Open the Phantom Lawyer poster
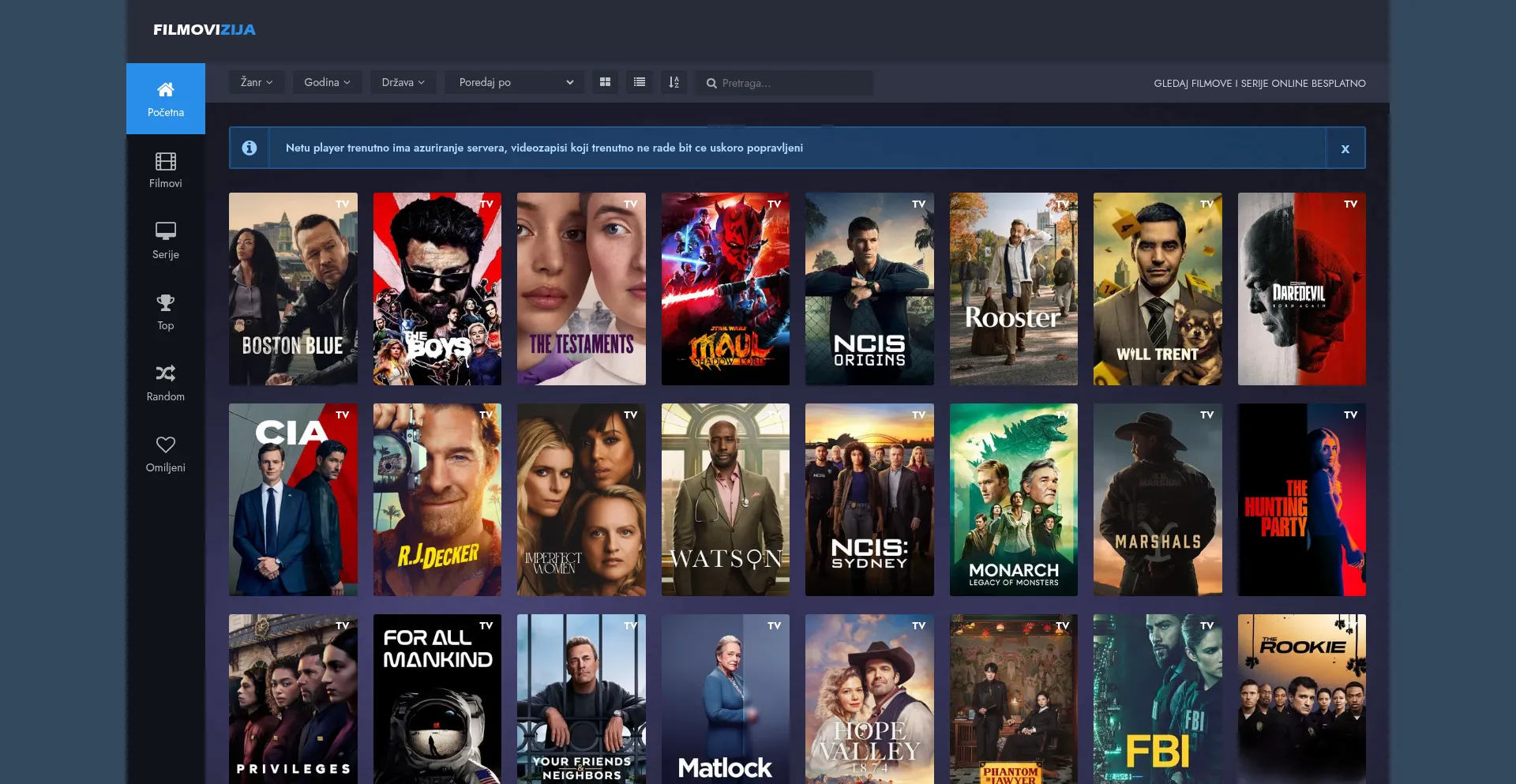Screen dimensions: 1516x784 (x=1014, y=699)
